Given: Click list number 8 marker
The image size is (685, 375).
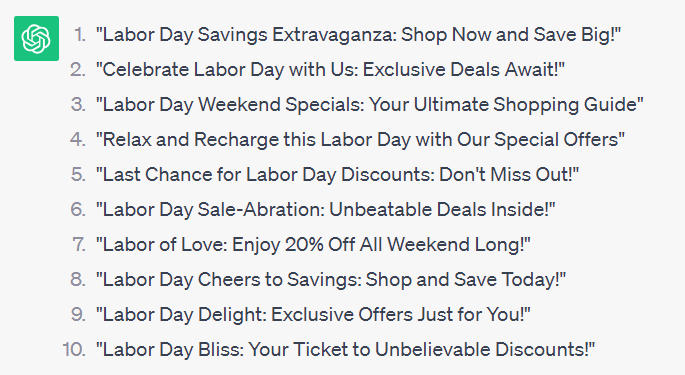Looking at the screenshot, I should click(x=78, y=280).
